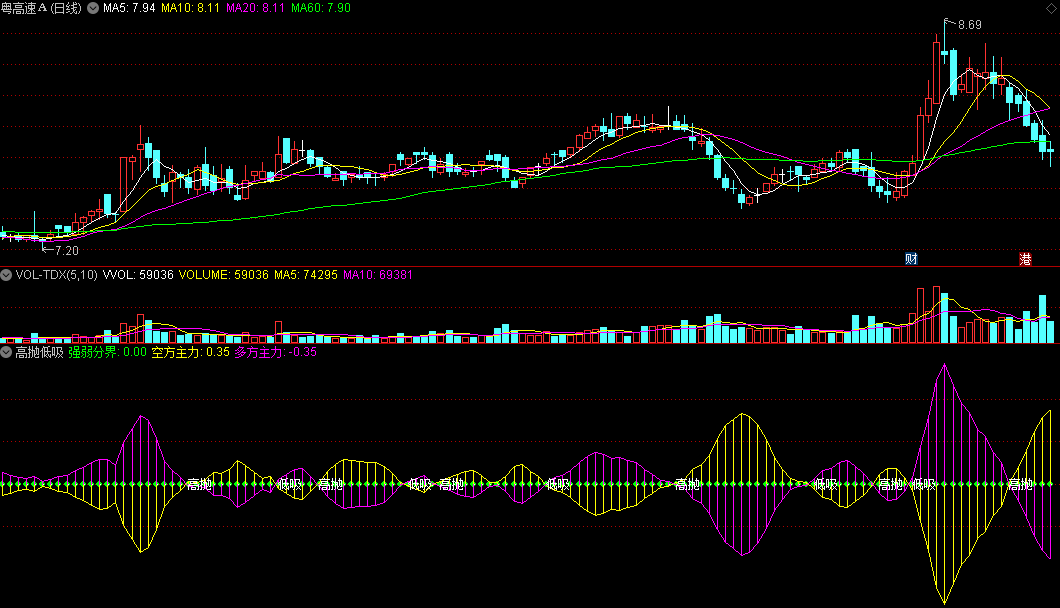Click the last 高抛 signal at far right
Image resolution: width=1060 pixels, height=608 pixels.
(1020, 484)
